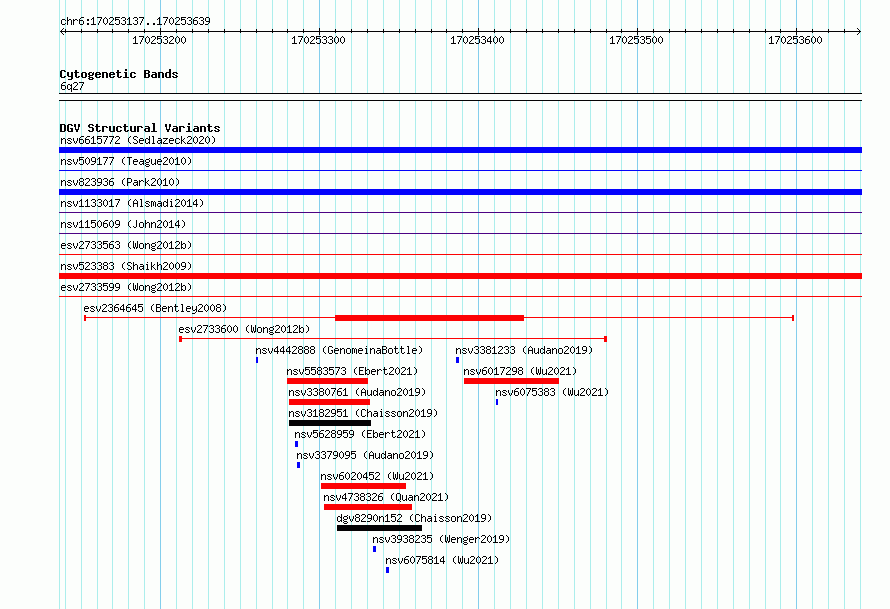
Task: Click the nsv523383 (Shaikh2009) label
Action: coord(126,266)
